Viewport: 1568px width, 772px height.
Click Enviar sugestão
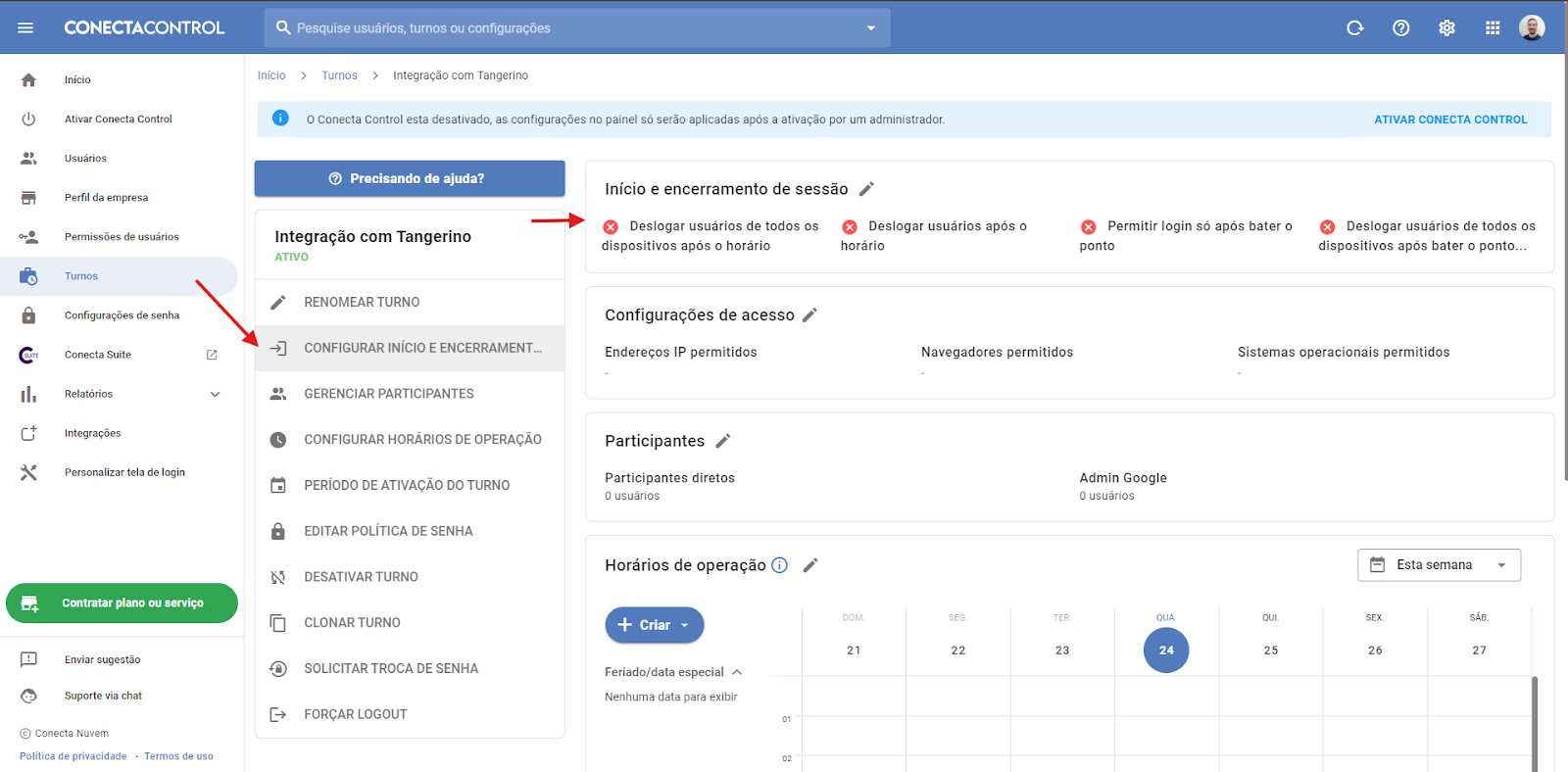click(102, 660)
